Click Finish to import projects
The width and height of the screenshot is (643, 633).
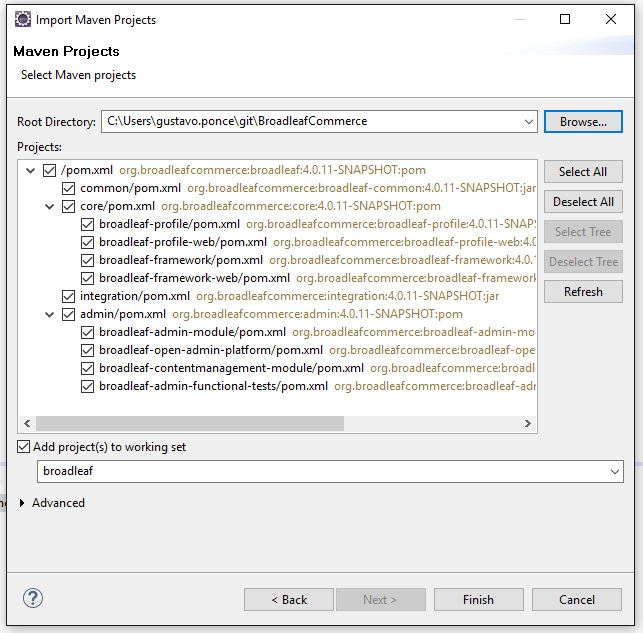pyautogui.click(x=479, y=600)
